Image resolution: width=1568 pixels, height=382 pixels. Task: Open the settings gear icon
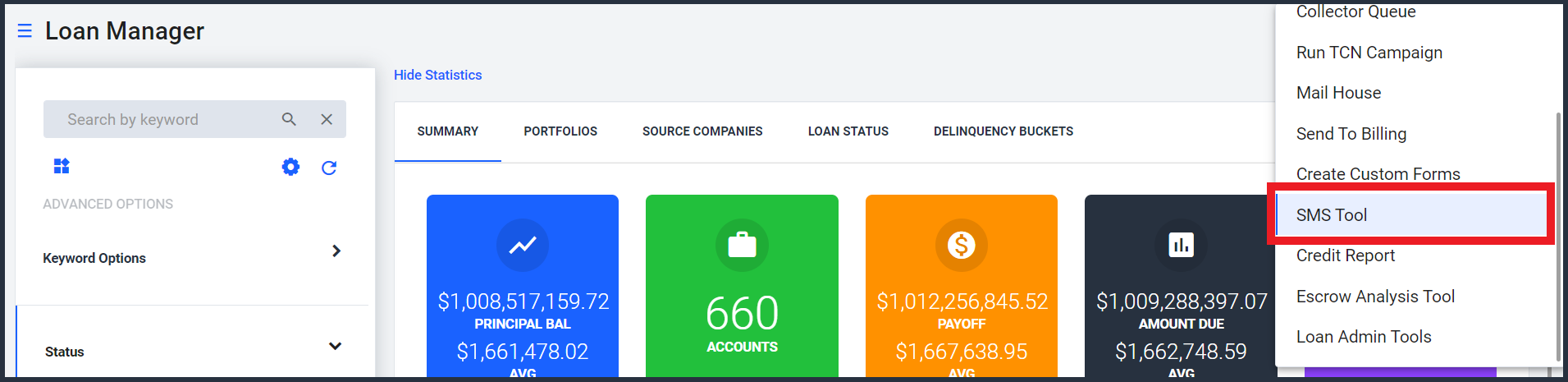[290, 167]
